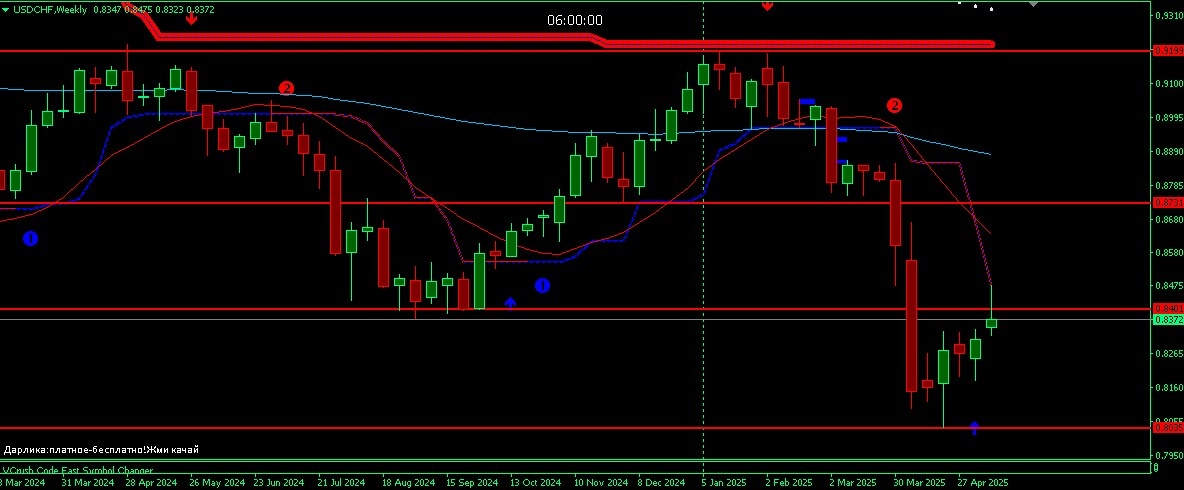Viewport: 1184px width, 490px height.
Task: Click the 18 Aug 2024 date label
Action: [409, 482]
